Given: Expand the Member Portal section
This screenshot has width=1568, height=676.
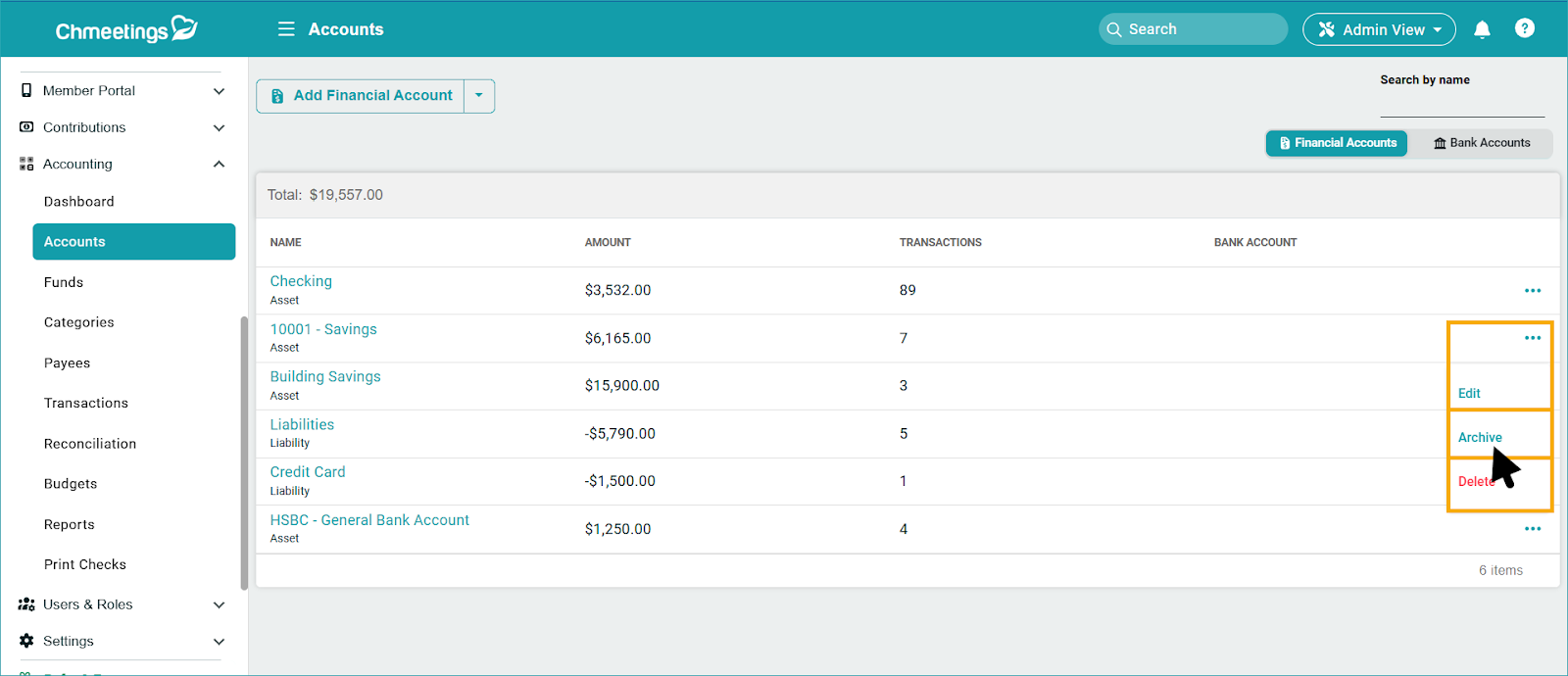Looking at the screenshot, I should pos(219,91).
